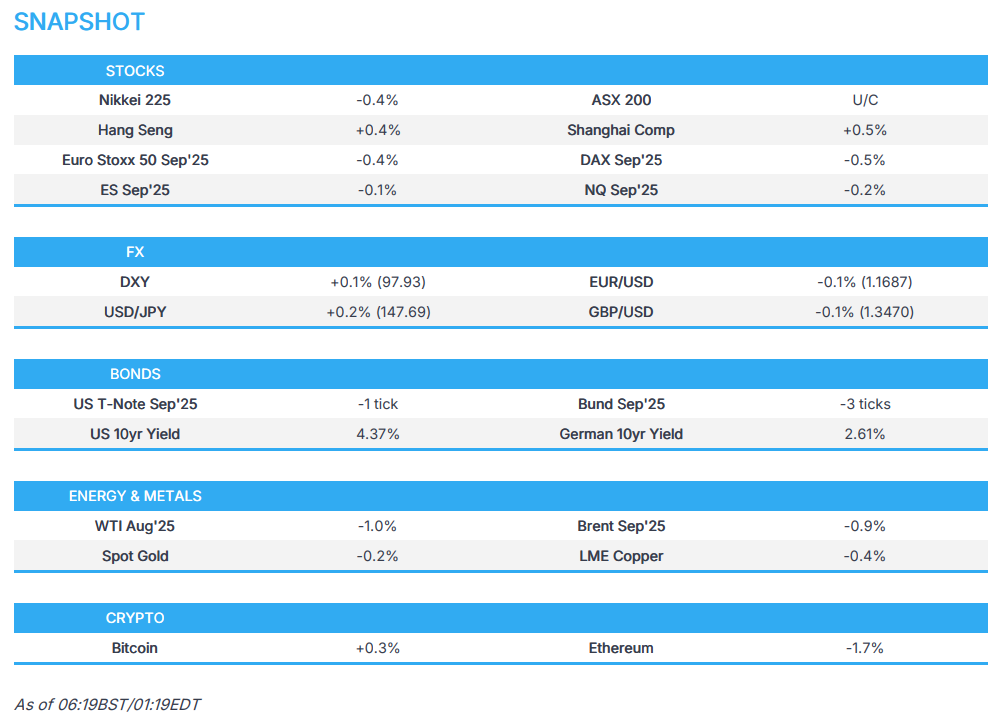
Task: Click the Nikkei 225 row label
Action: 135,100
